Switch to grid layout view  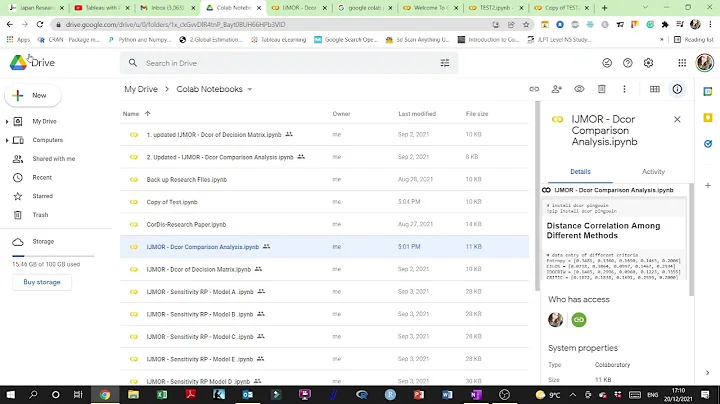coord(655,89)
